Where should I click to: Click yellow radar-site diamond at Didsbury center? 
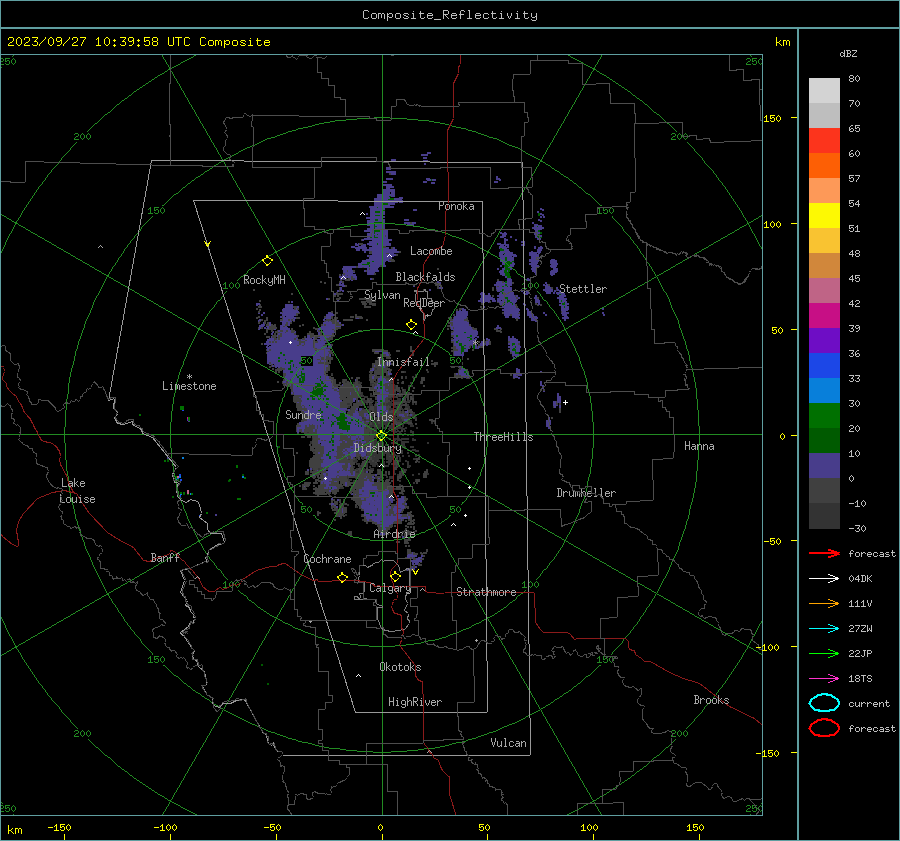click(381, 436)
